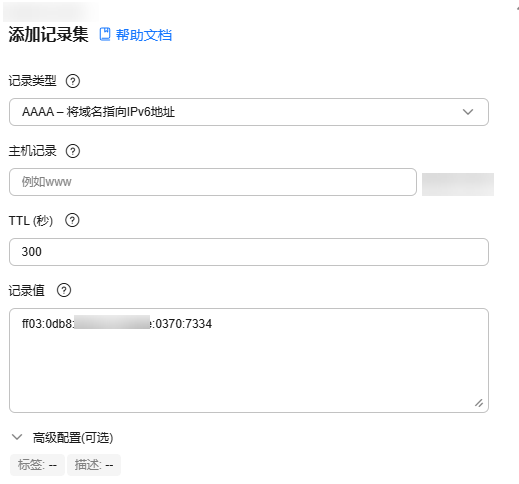Viewport: 519px width, 484px height.
Task: Focus the 主机记录 input with 例如www placeholder
Action: pyautogui.click(x=213, y=182)
